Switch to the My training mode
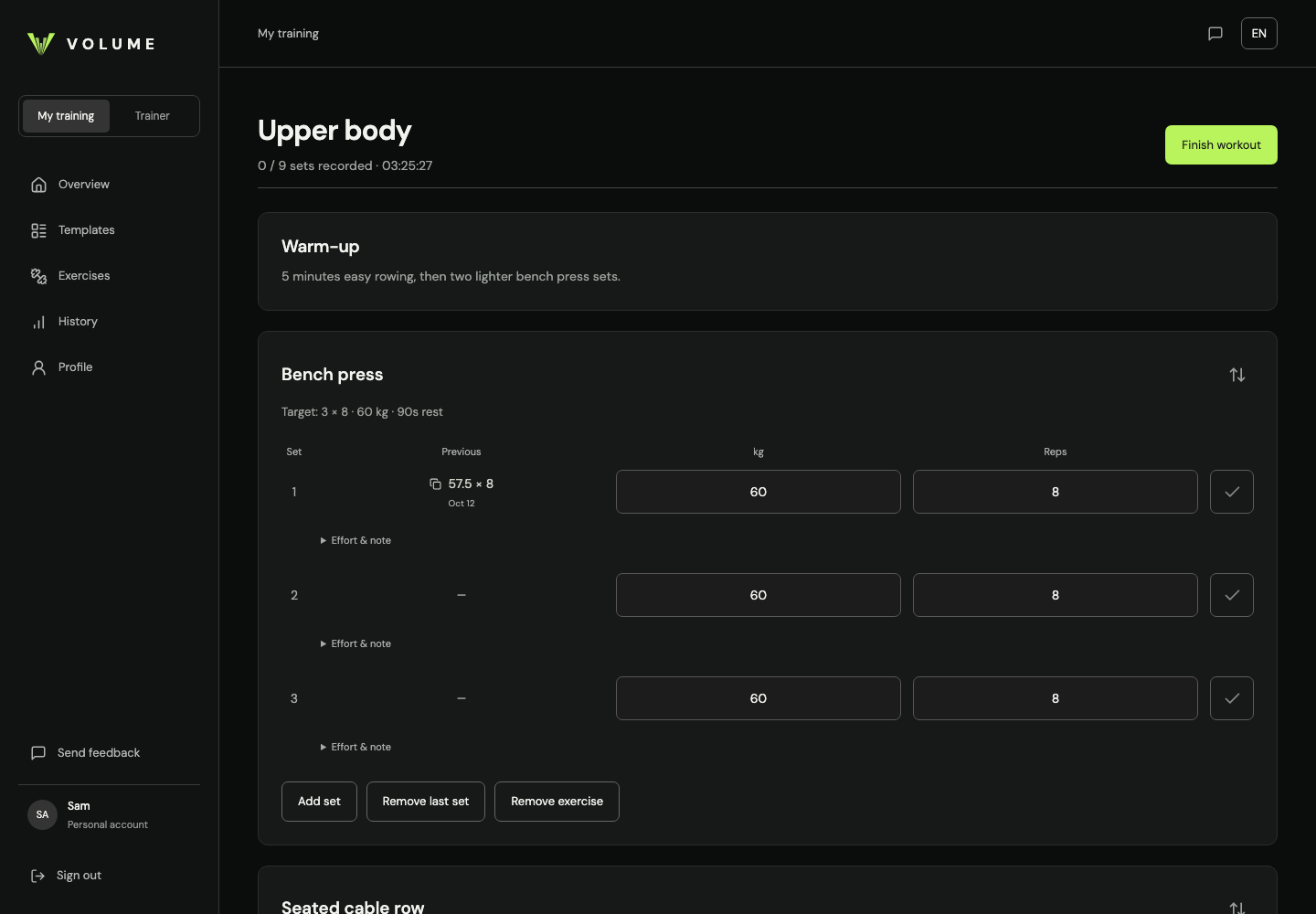1316x914 pixels. [x=66, y=116]
